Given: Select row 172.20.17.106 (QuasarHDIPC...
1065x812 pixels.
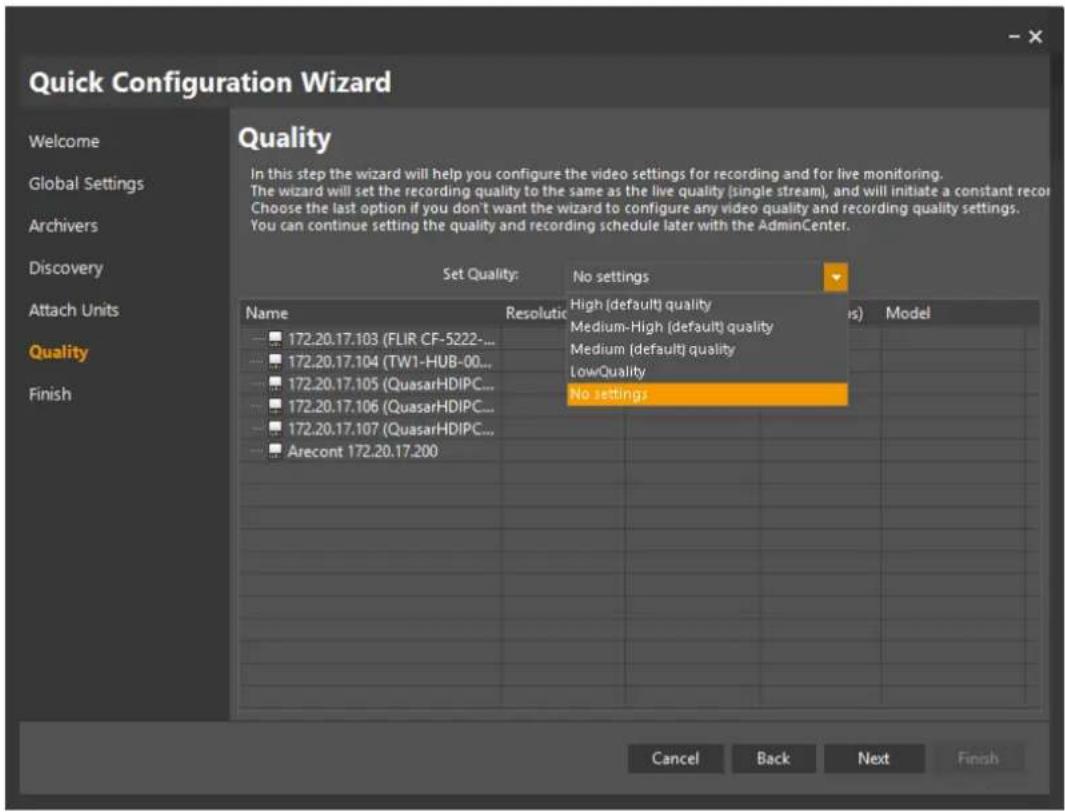Looking at the screenshot, I should pyautogui.click(x=391, y=405).
